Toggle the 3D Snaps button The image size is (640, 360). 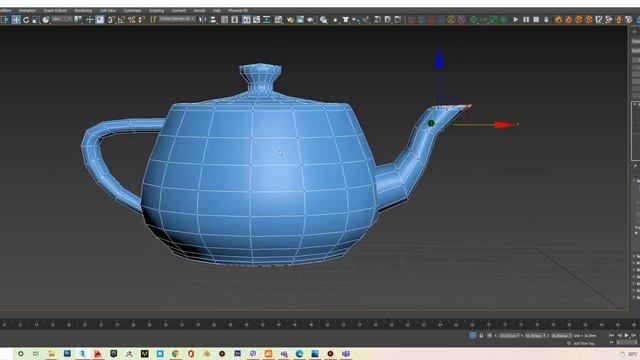coord(111,20)
